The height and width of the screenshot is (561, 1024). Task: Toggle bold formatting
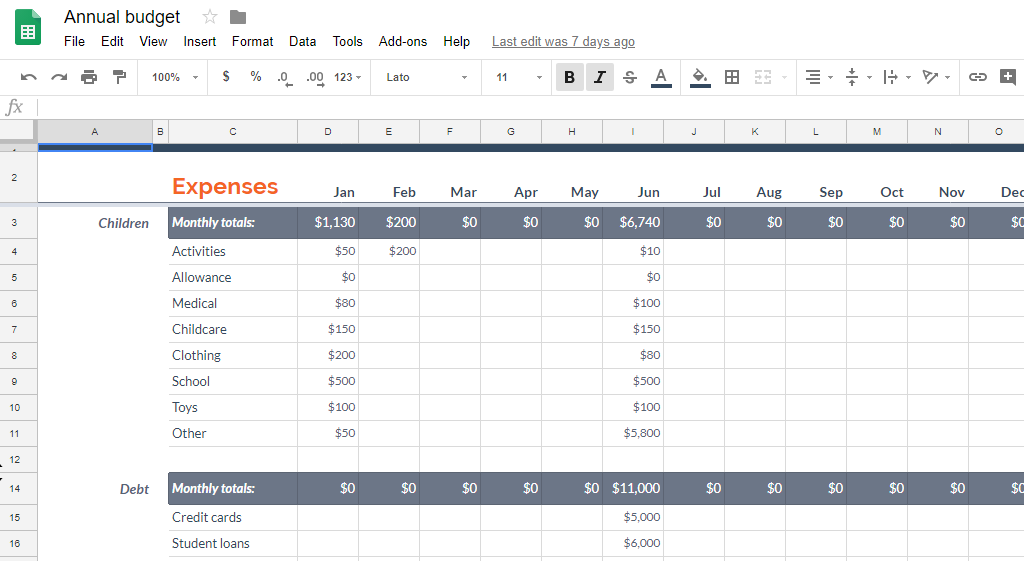point(569,77)
